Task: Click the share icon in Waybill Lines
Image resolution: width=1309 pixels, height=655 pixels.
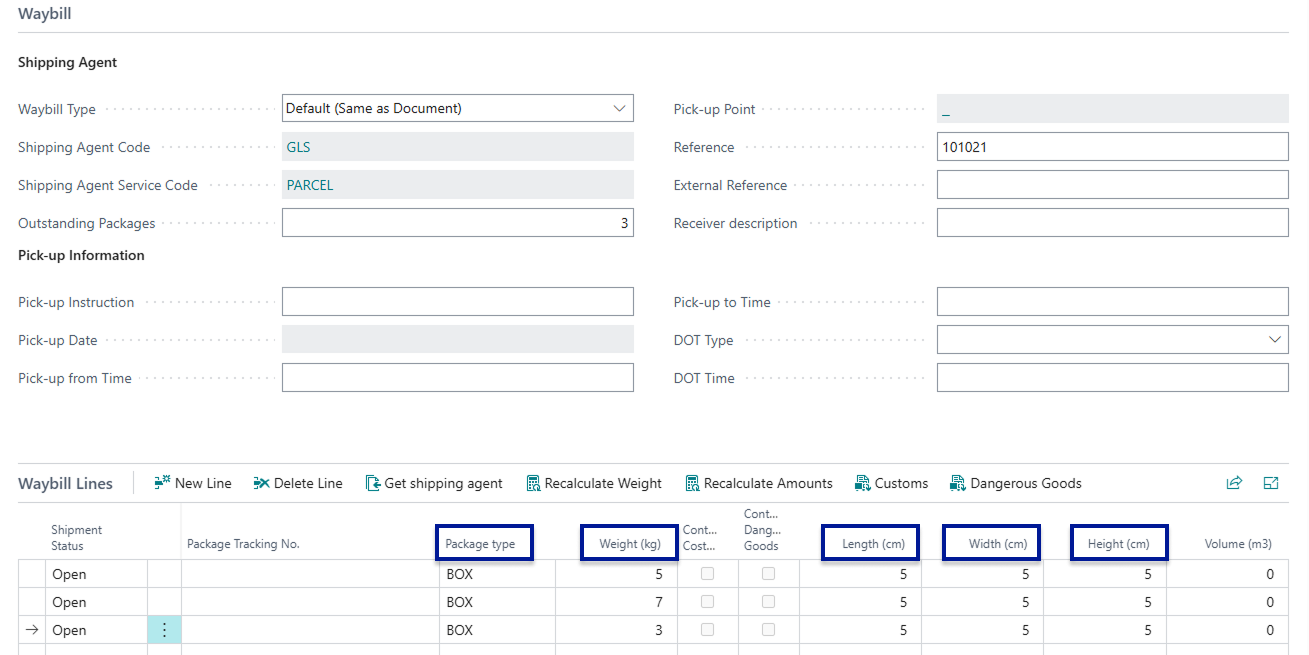Action: pyautogui.click(x=1234, y=483)
